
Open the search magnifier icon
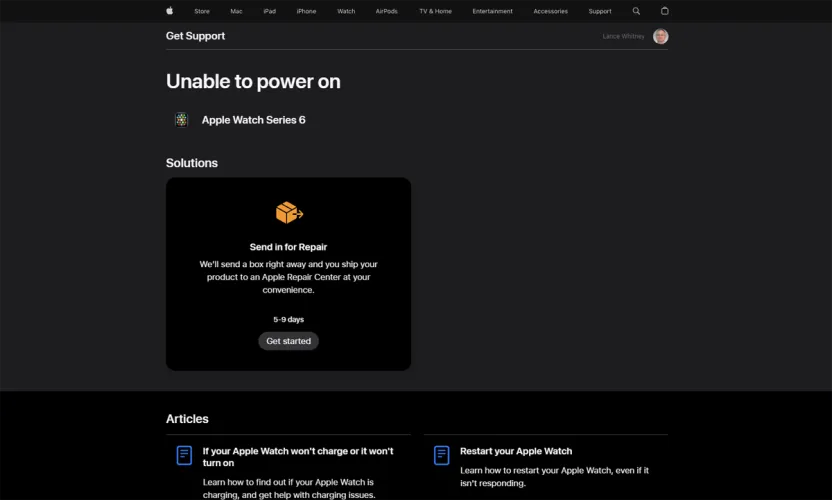(636, 11)
